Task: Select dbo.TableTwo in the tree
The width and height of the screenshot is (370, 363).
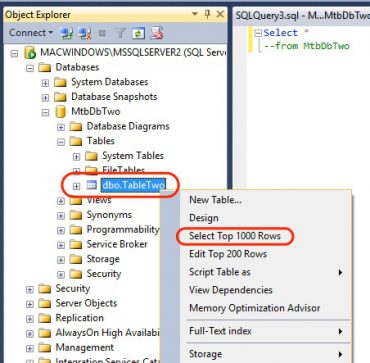Action: pos(134,185)
